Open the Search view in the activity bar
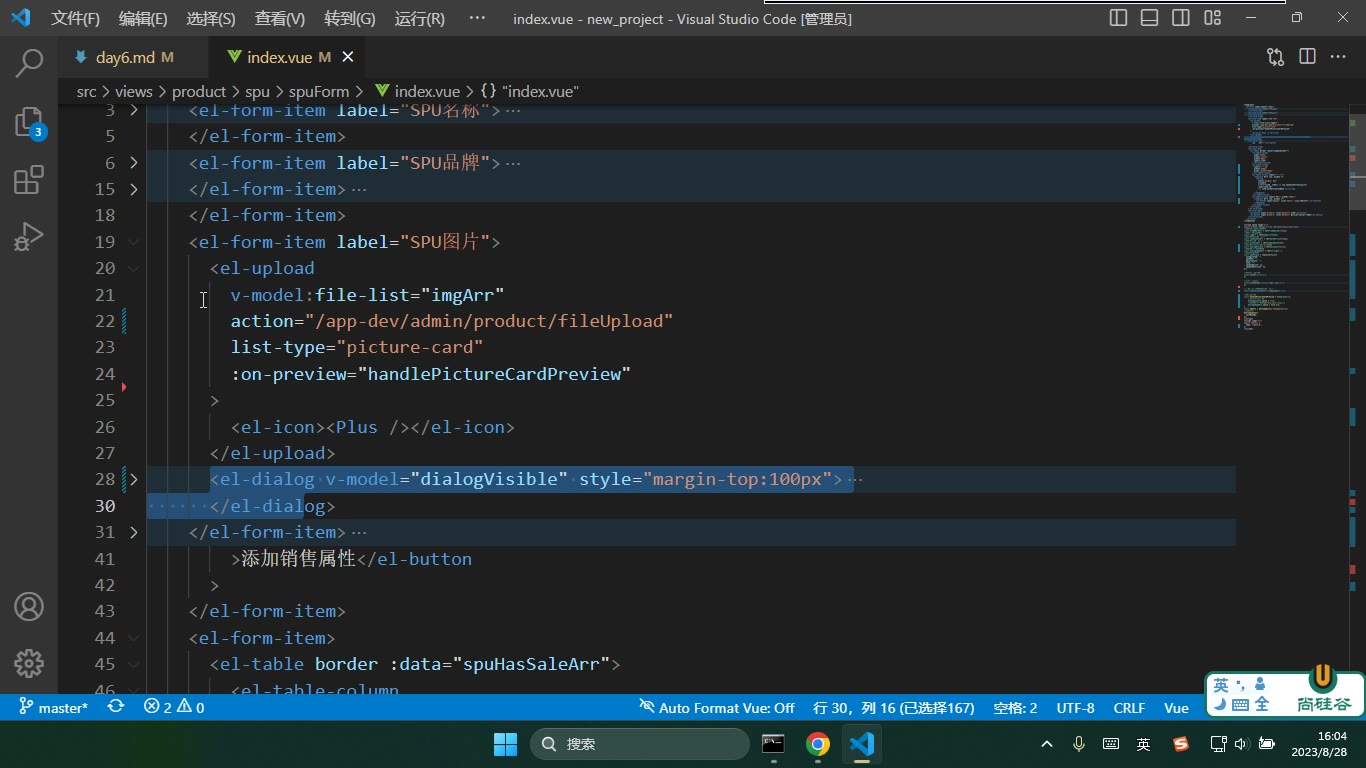This screenshot has width=1366, height=768. click(x=29, y=63)
